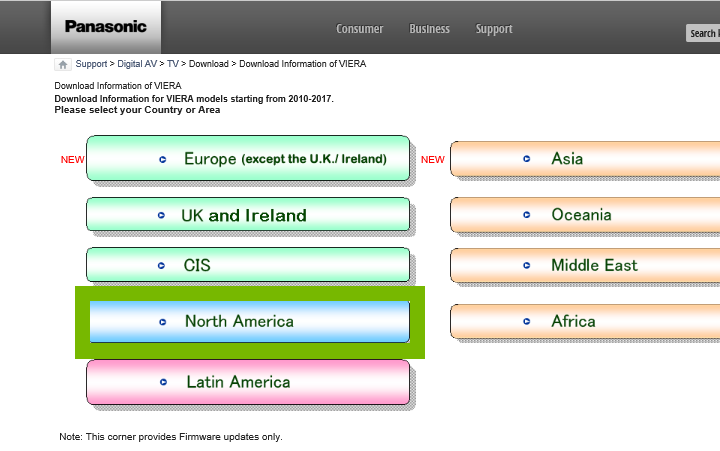Open the Support menu
720x451 pixels.
(494, 29)
